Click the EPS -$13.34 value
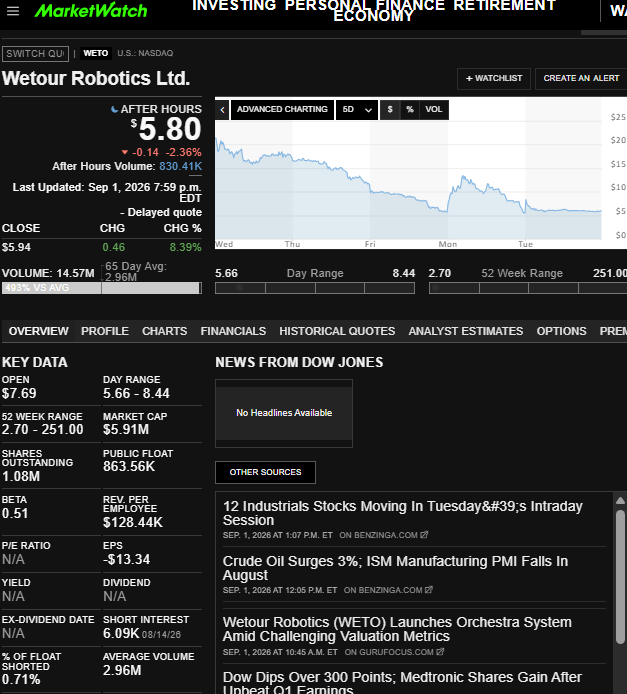 (x=127, y=559)
